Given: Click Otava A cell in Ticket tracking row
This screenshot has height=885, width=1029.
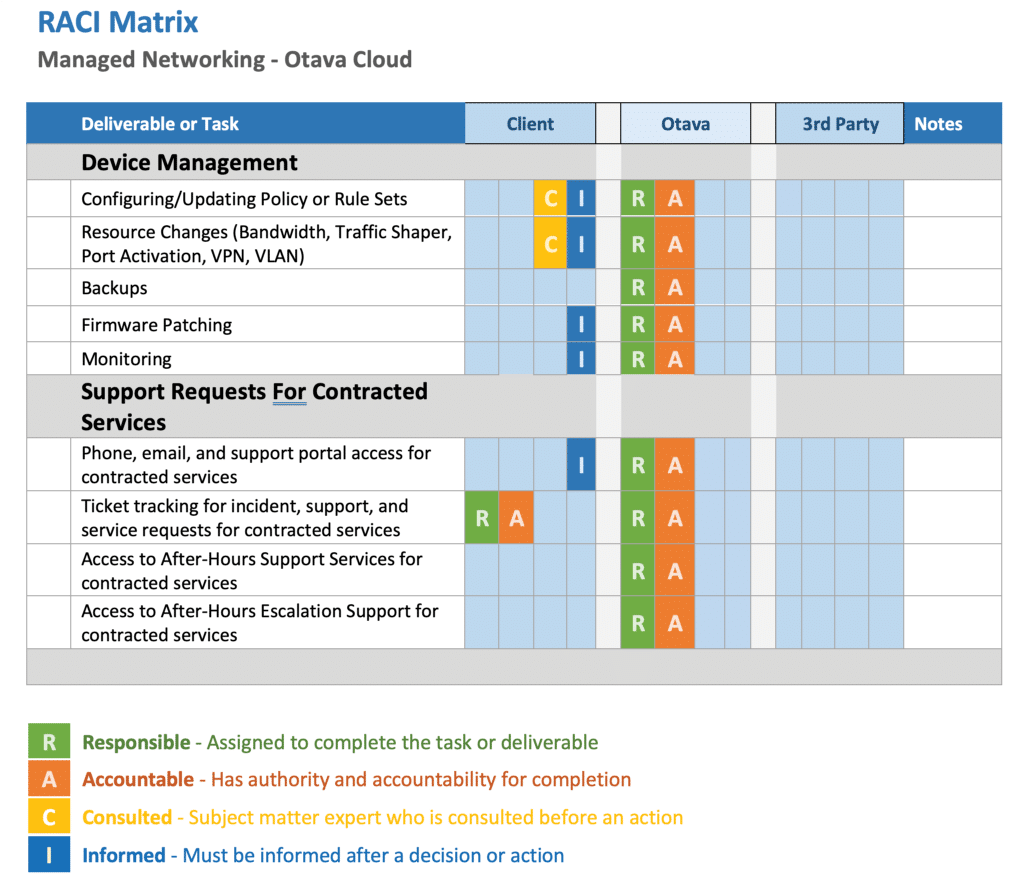Looking at the screenshot, I should (x=675, y=518).
